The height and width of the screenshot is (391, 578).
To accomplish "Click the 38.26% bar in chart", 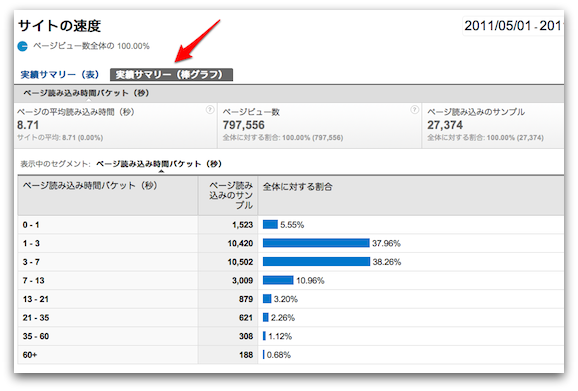I will (316, 262).
